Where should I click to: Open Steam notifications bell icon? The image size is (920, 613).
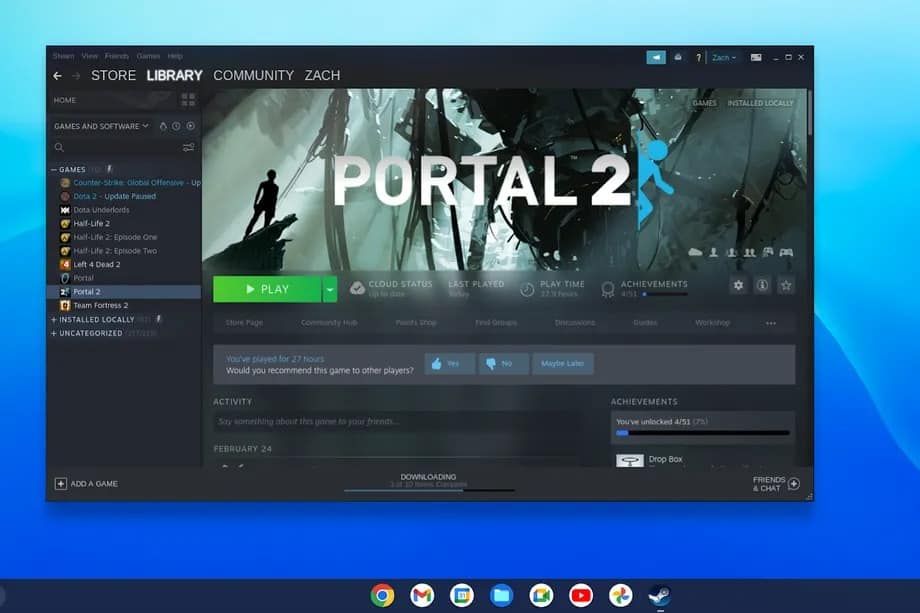pyautogui.click(x=676, y=57)
